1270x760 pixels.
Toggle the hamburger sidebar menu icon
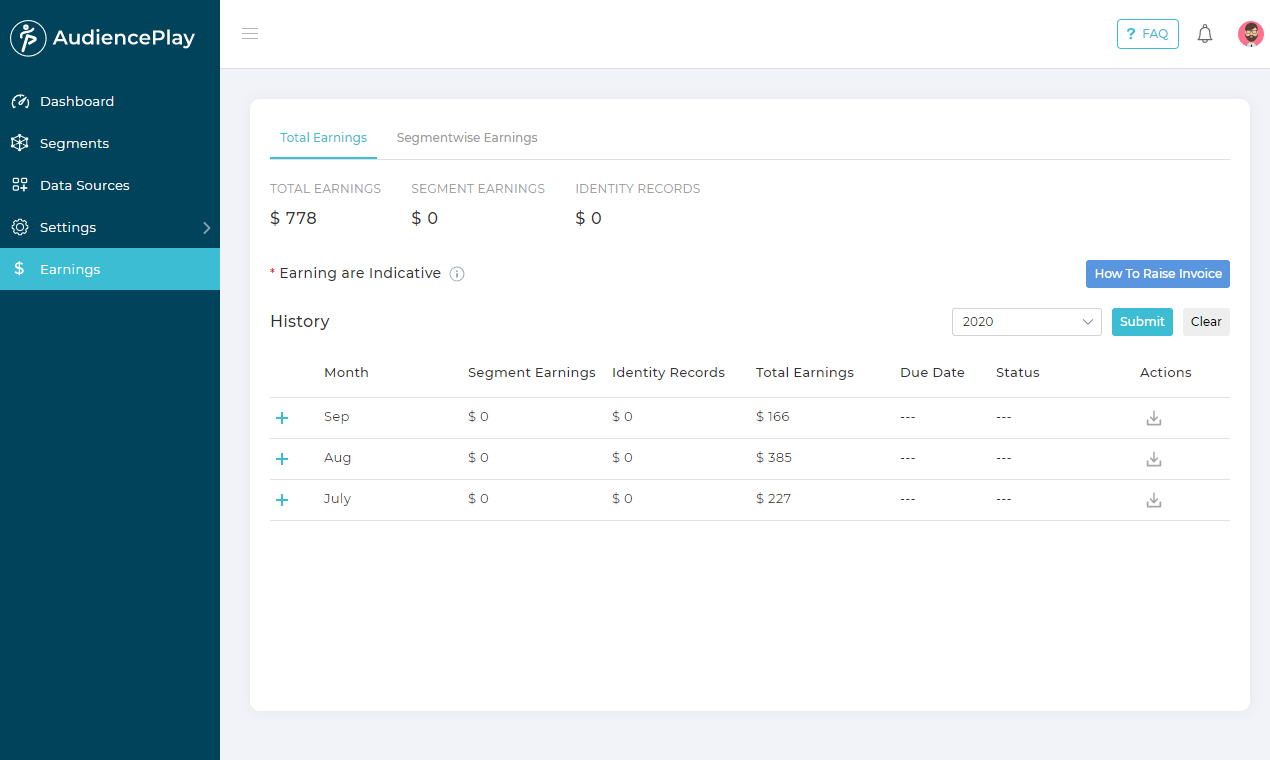pos(250,34)
